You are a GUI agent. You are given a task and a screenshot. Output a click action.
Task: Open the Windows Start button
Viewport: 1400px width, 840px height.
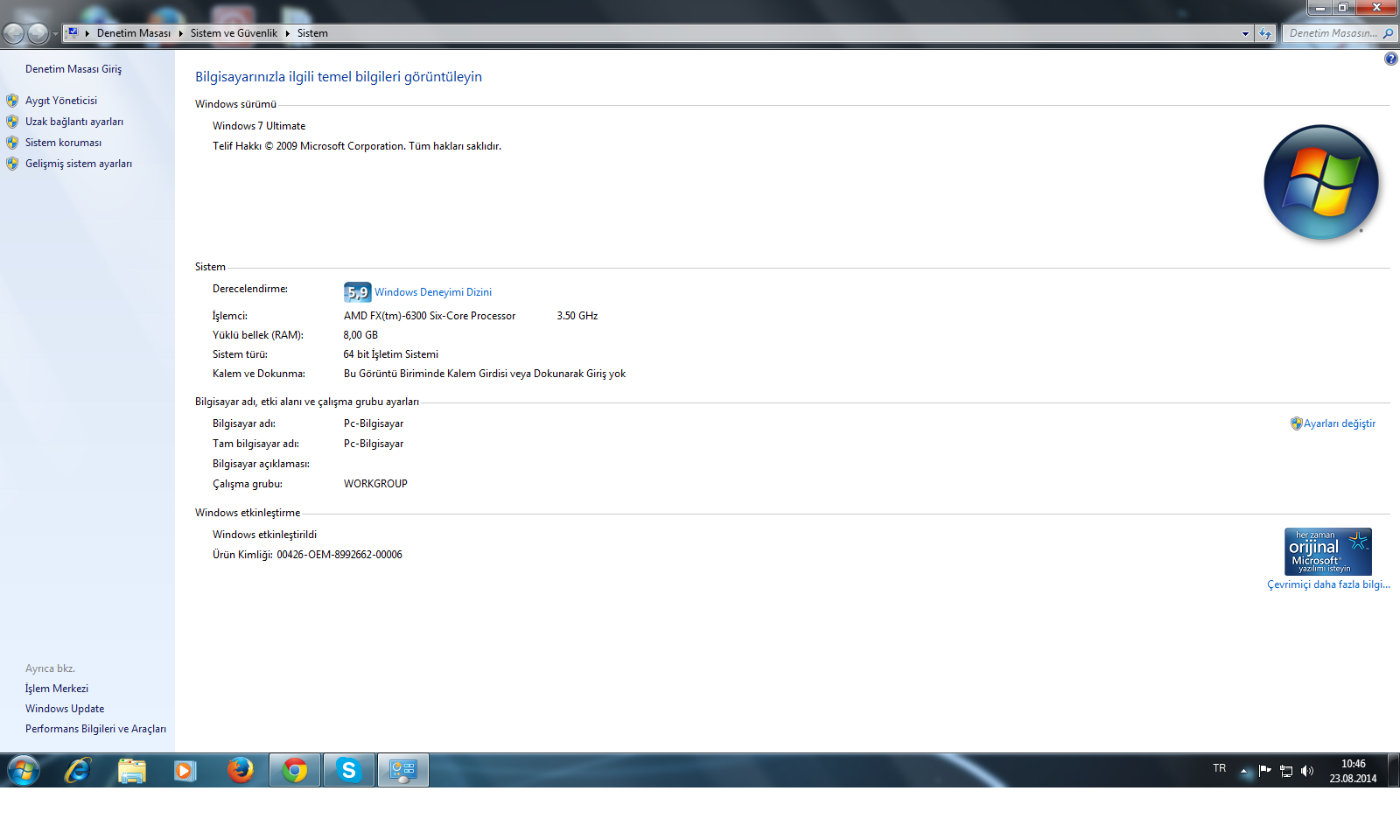click(24, 770)
